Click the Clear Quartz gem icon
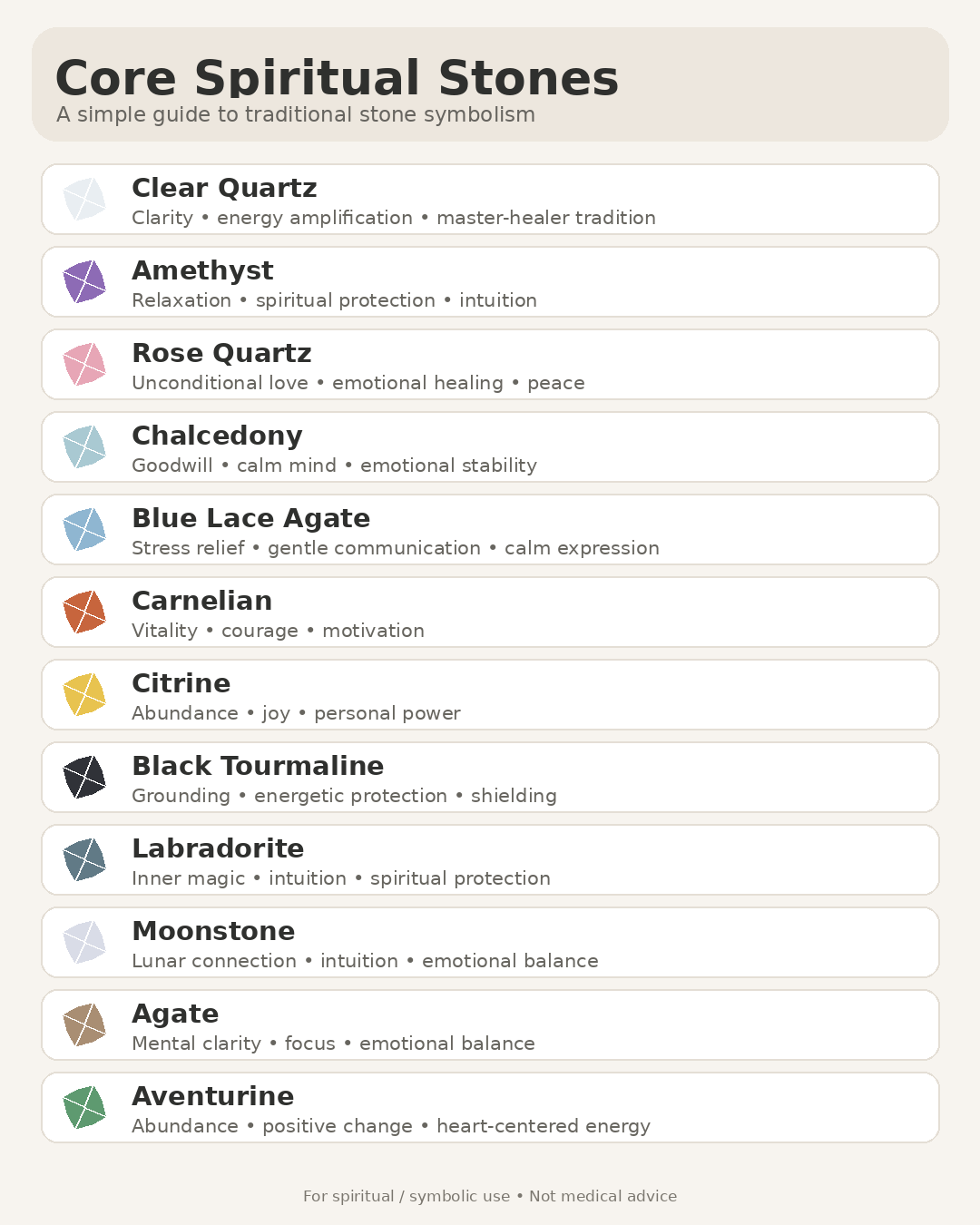 click(x=84, y=199)
